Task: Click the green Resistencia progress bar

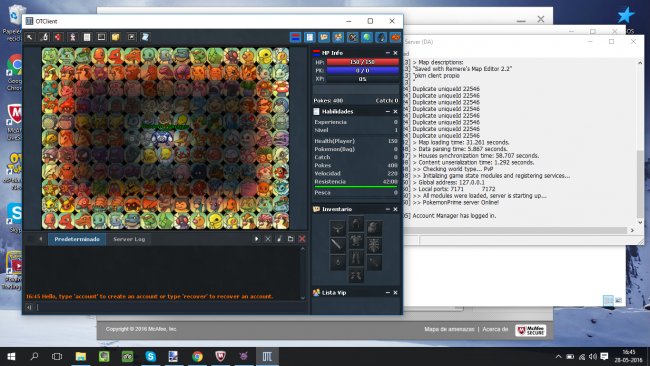Action: [x=356, y=187]
